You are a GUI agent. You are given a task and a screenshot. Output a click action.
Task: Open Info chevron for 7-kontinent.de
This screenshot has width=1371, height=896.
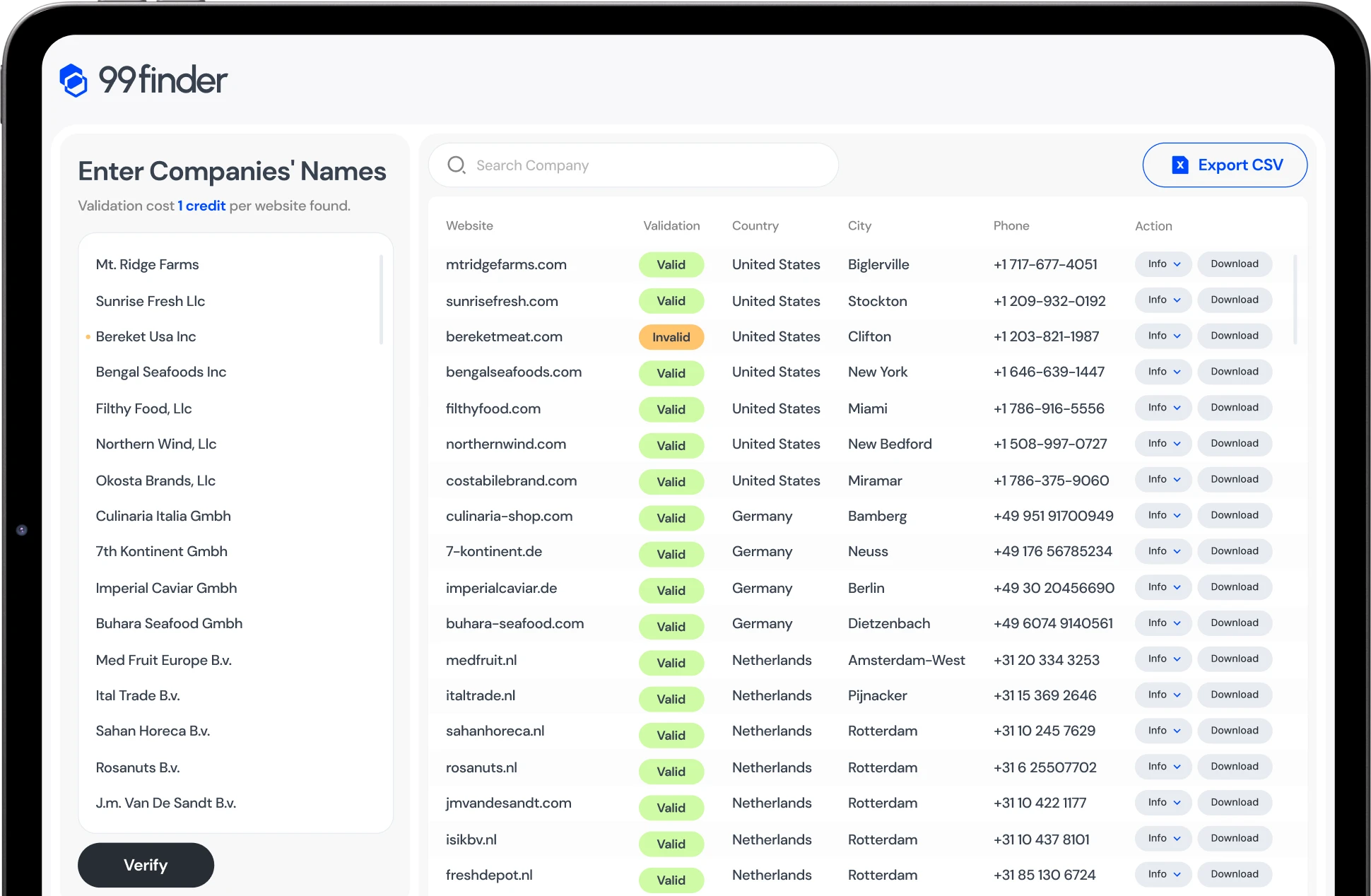(x=1177, y=551)
